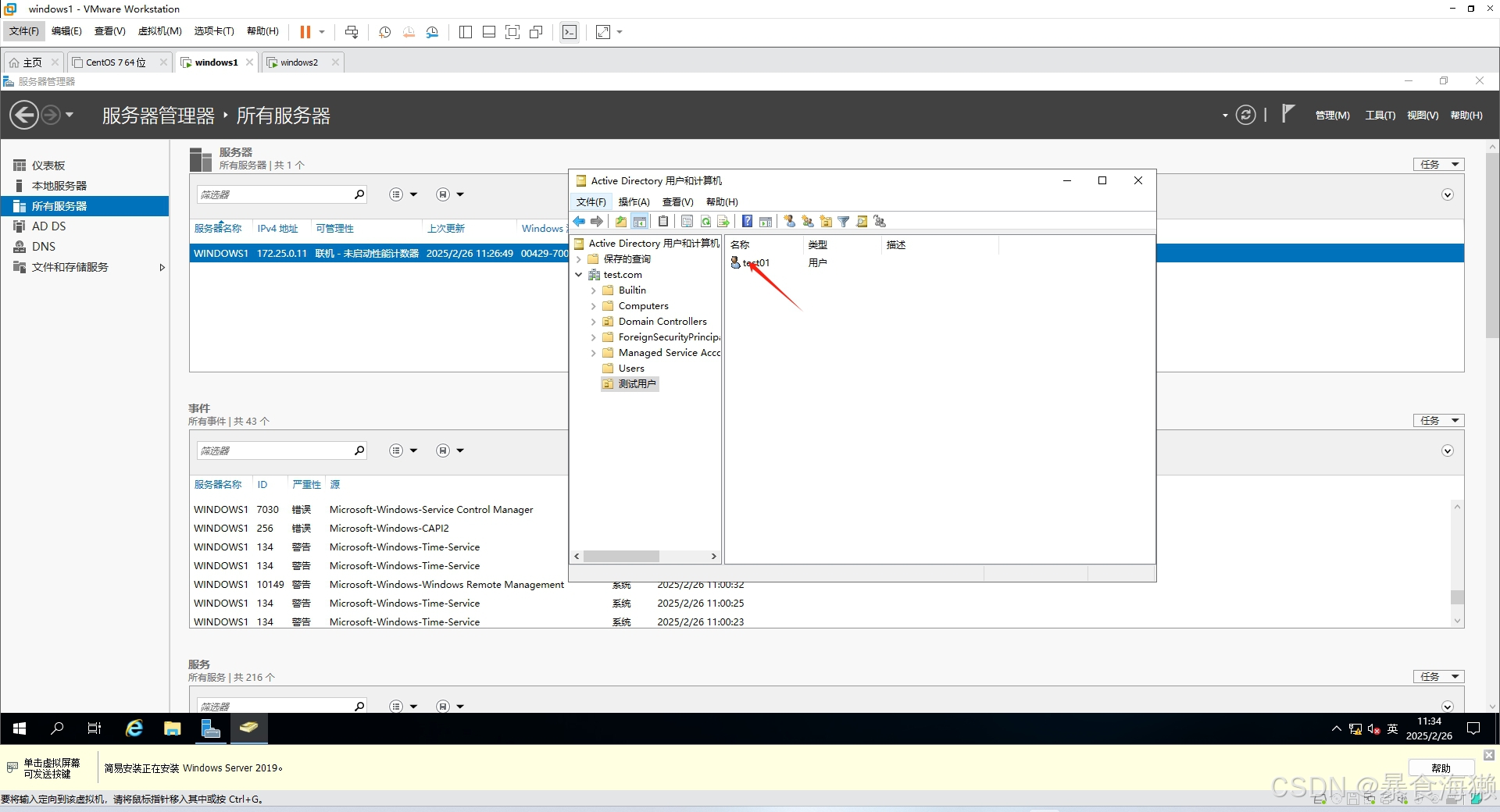Open the servers 任务 dropdown
1500x812 pixels.
(x=1438, y=165)
